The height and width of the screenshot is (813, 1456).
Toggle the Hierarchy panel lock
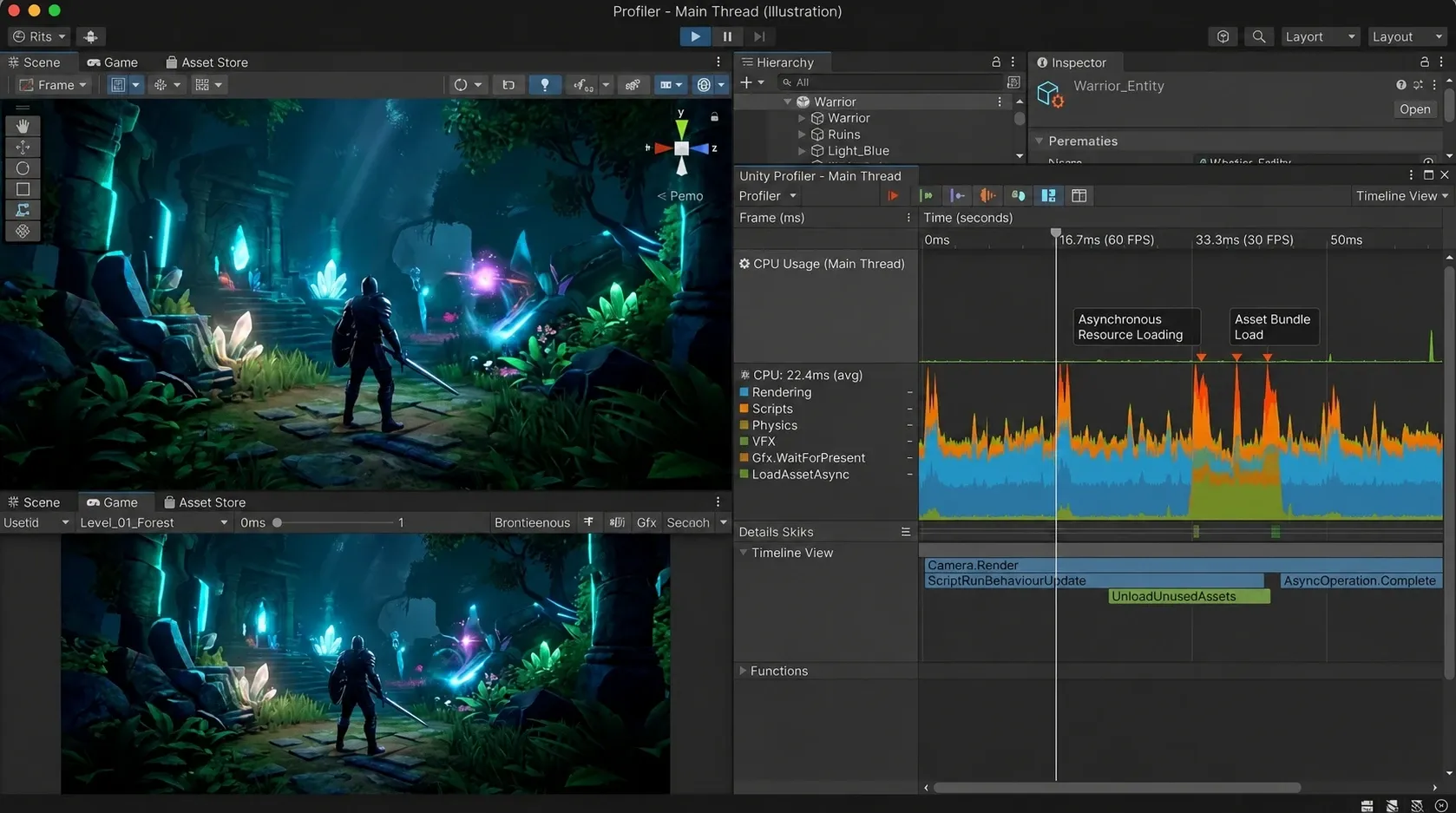pyautogui.click(x=996, y=62)
